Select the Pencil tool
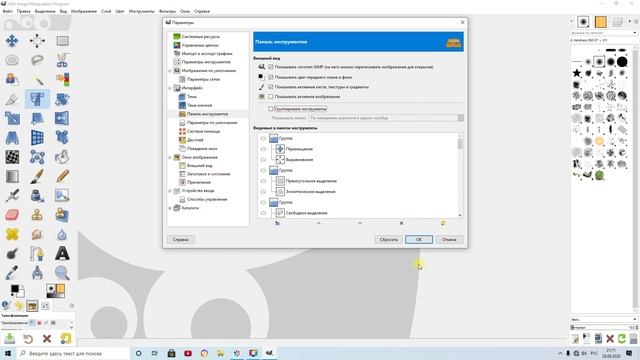The image size is (640, 360). coord(62,176)
